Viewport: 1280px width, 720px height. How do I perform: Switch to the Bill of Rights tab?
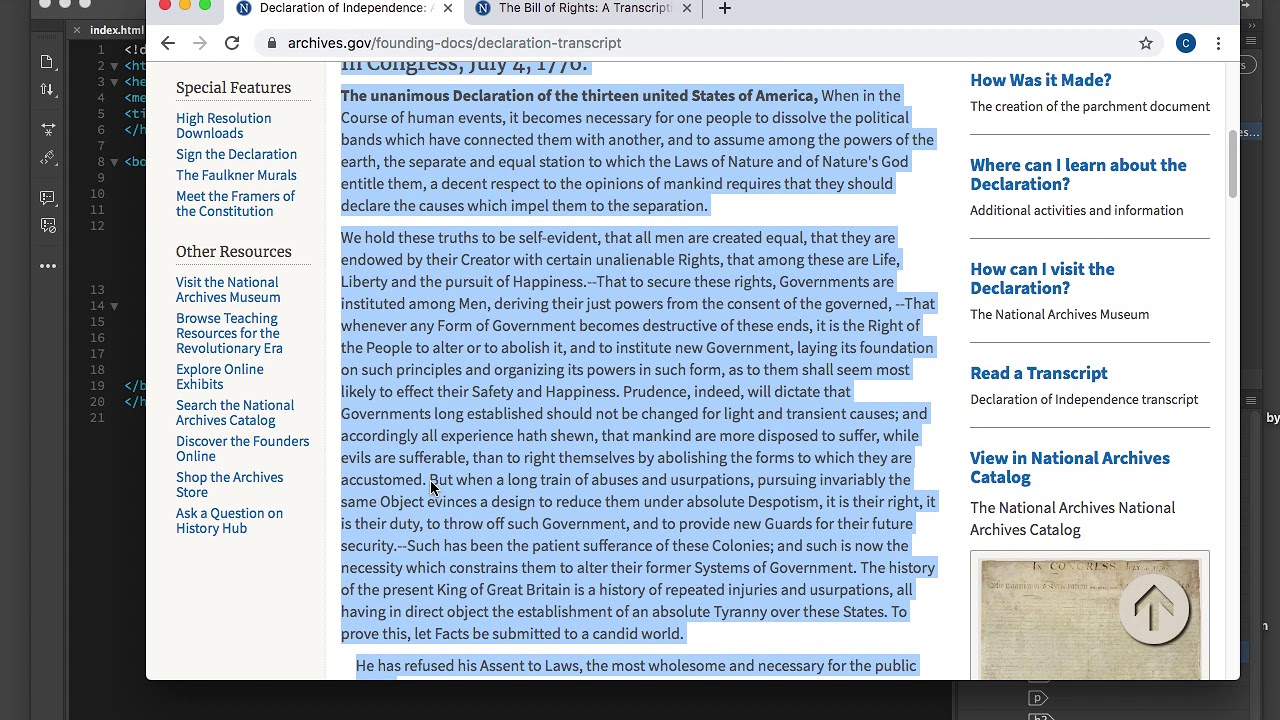tap(584, 8)
